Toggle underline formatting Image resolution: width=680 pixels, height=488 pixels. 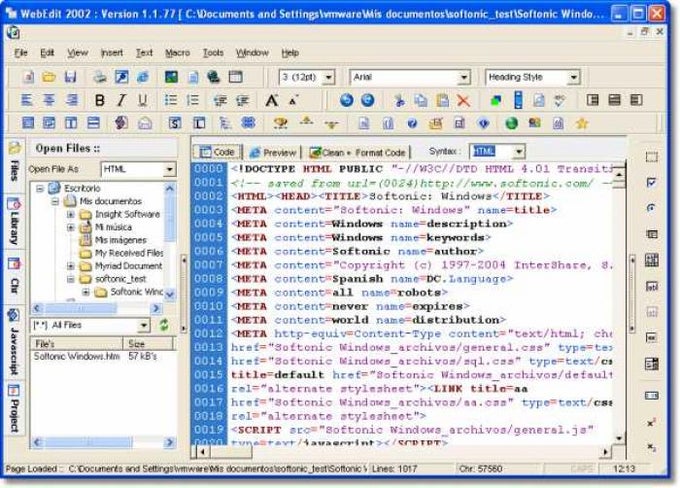coord(142,100)
